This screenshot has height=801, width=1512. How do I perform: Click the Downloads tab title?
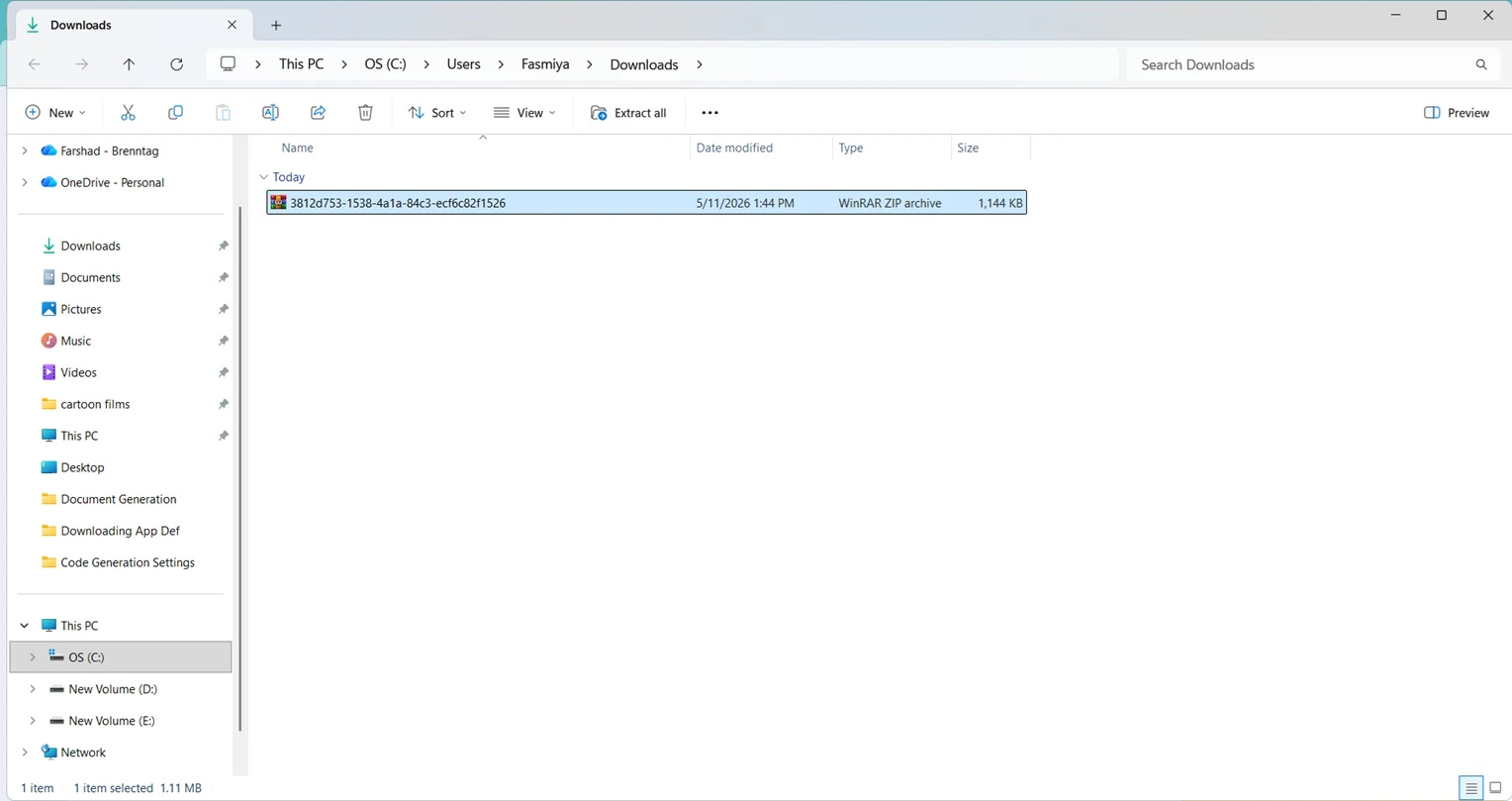pyautogui.click(x=81, y=25)
